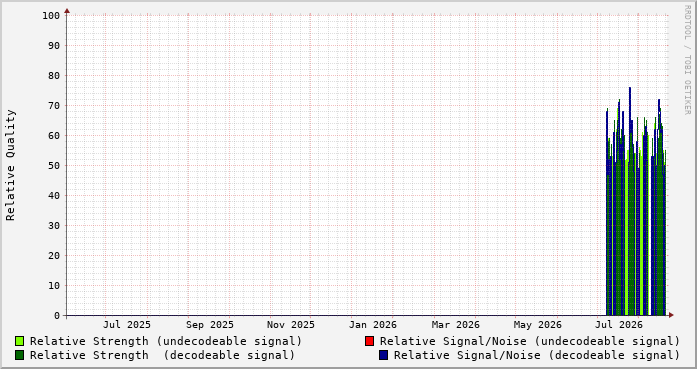Click the Jul 2026 x-axis label
The width and height of the screenshot is (697, 369).
618,325
